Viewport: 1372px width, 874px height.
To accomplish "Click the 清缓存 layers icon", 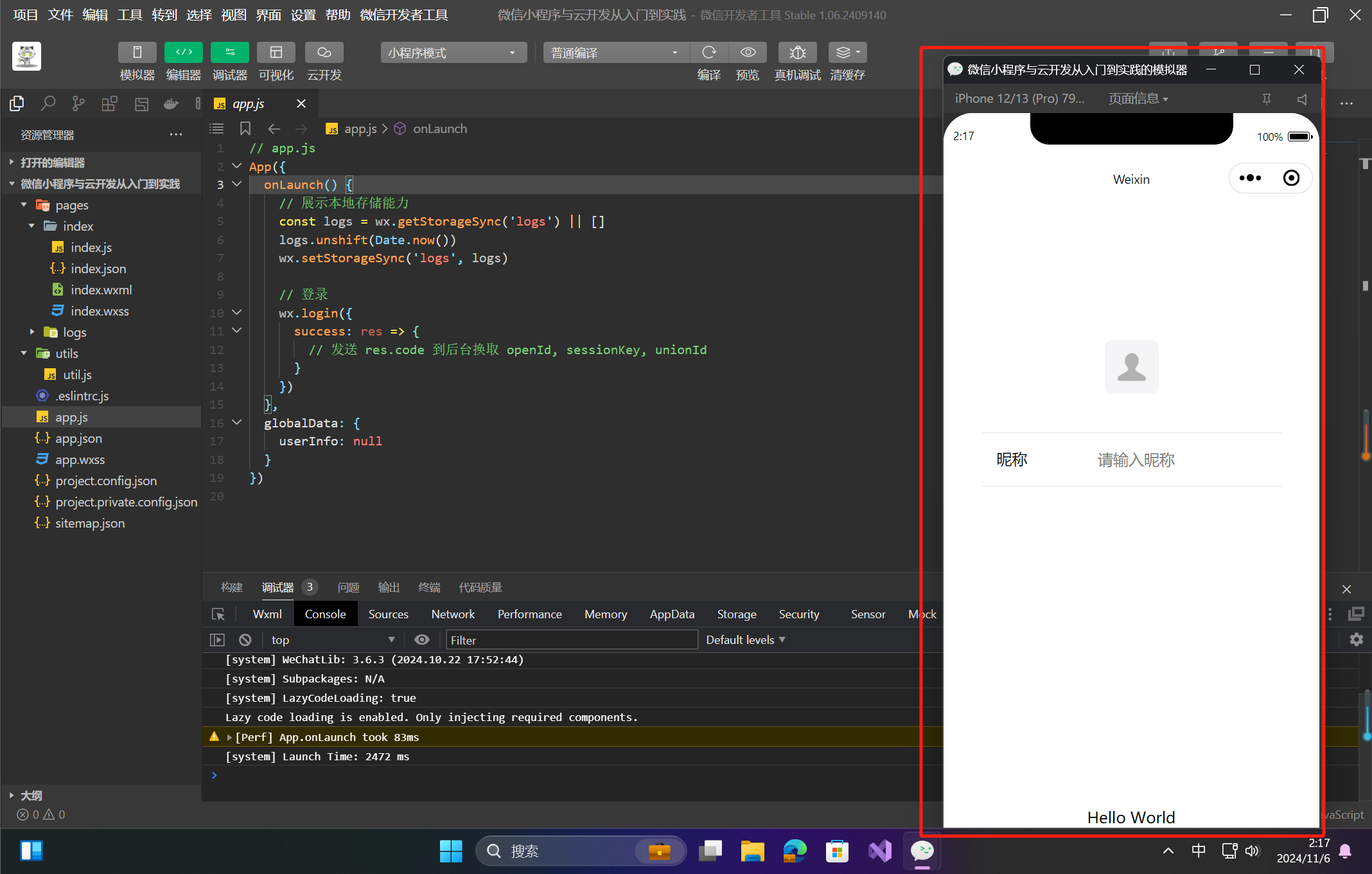I will click(x=847, y=53).
